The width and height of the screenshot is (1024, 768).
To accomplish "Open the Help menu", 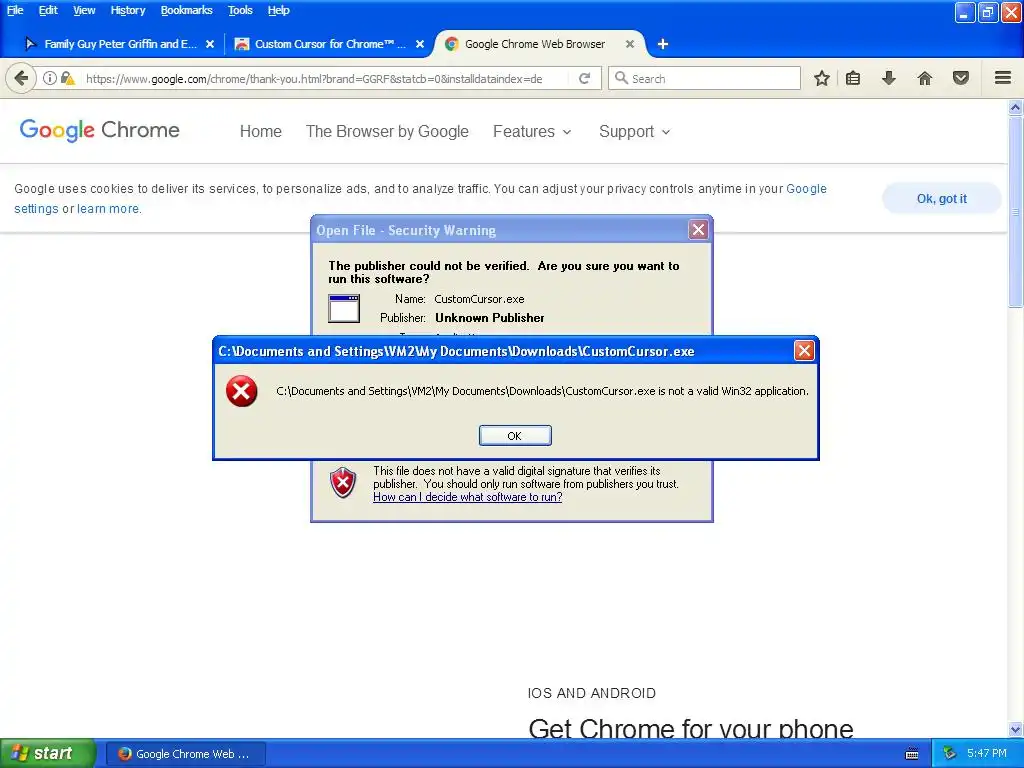I will point(278,10).
